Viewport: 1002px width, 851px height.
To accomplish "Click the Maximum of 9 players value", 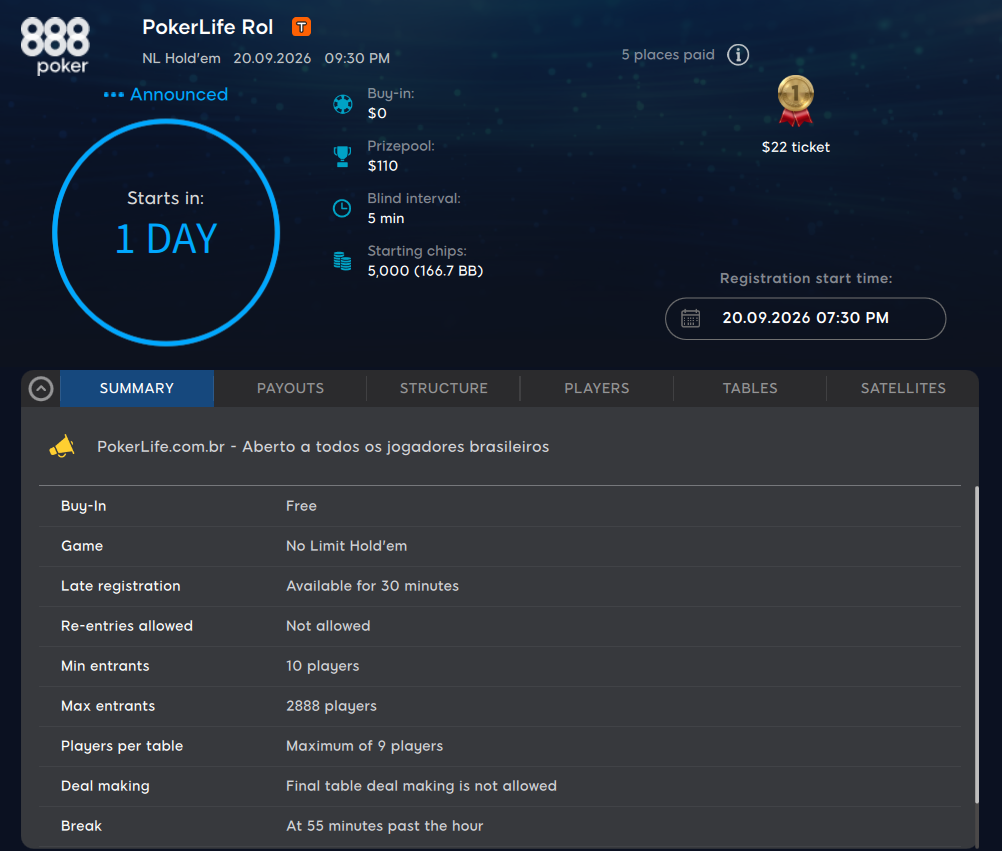I will click(x=364, y=746).
